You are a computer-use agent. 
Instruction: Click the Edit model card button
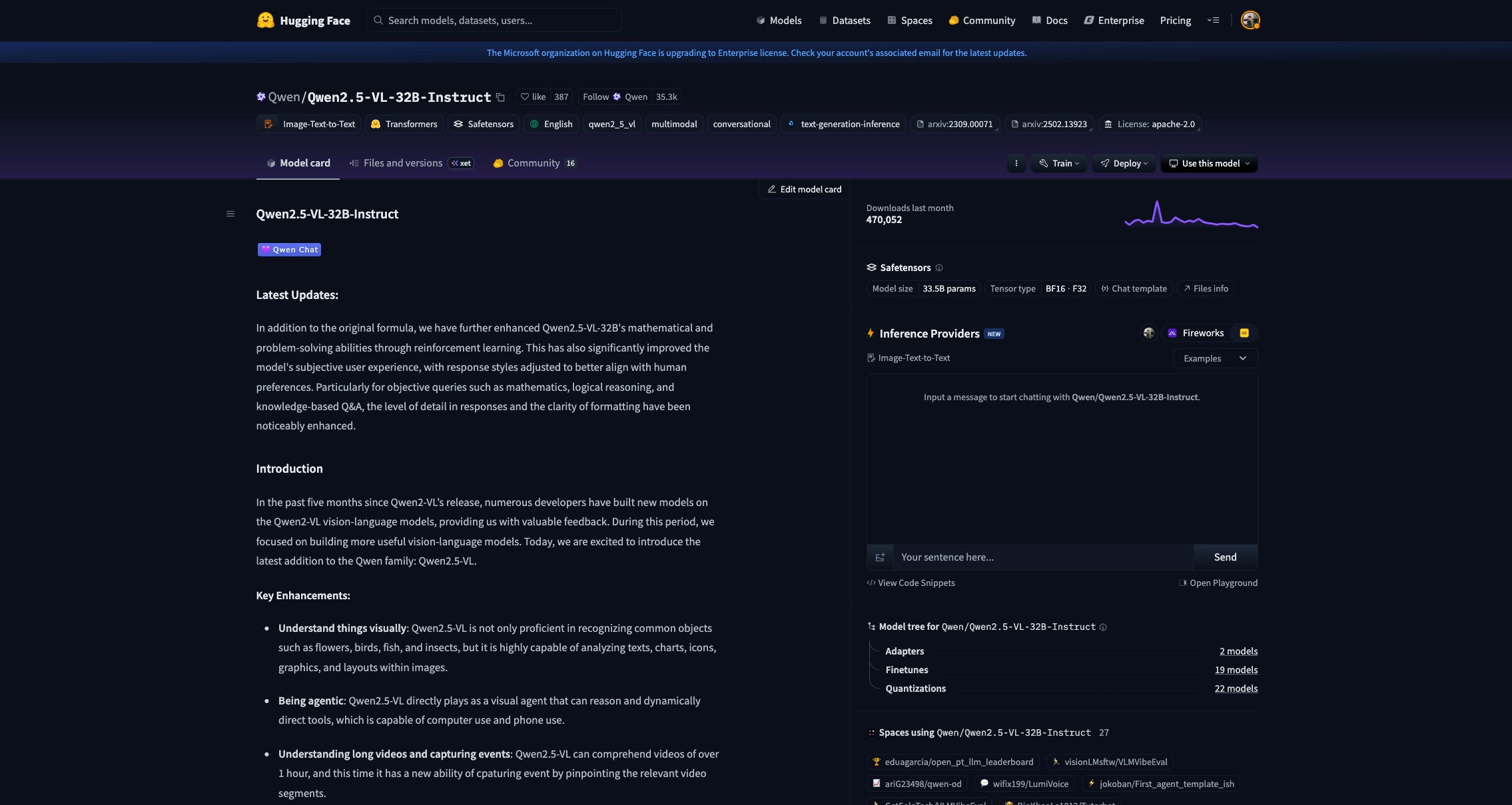(804, 189)
